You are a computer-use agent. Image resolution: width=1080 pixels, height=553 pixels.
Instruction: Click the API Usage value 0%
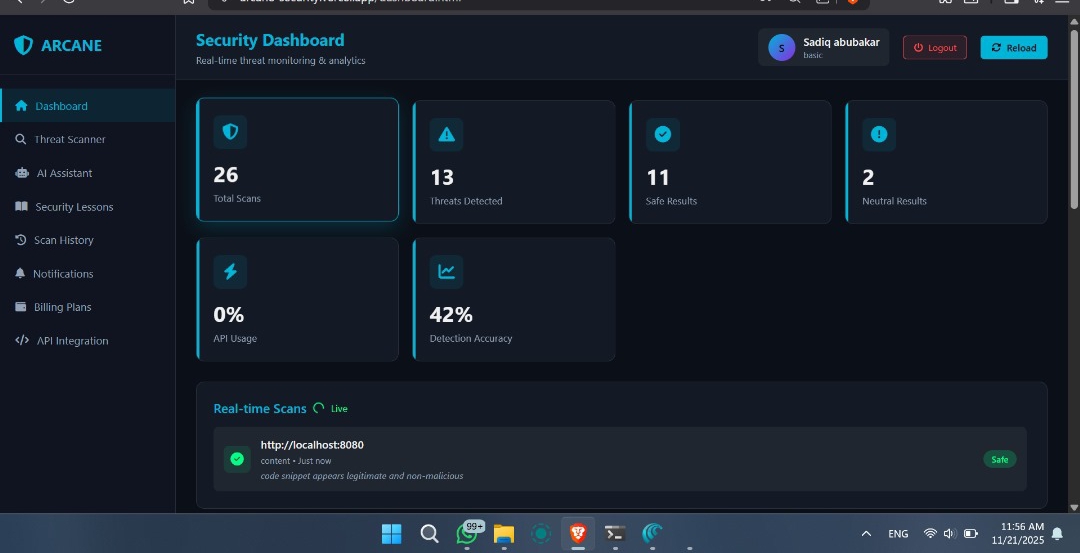(x=229, y=315)
